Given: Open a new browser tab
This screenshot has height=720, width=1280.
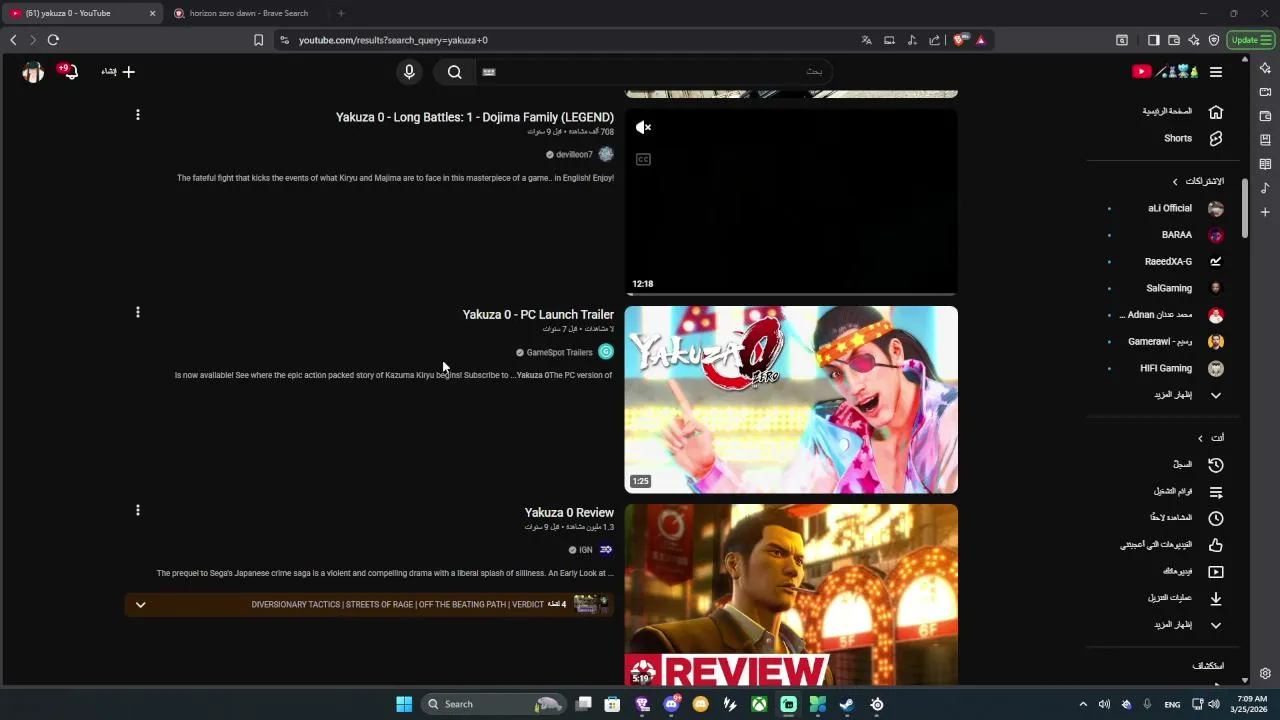Looking at the screenshot, I should [341, 13].
